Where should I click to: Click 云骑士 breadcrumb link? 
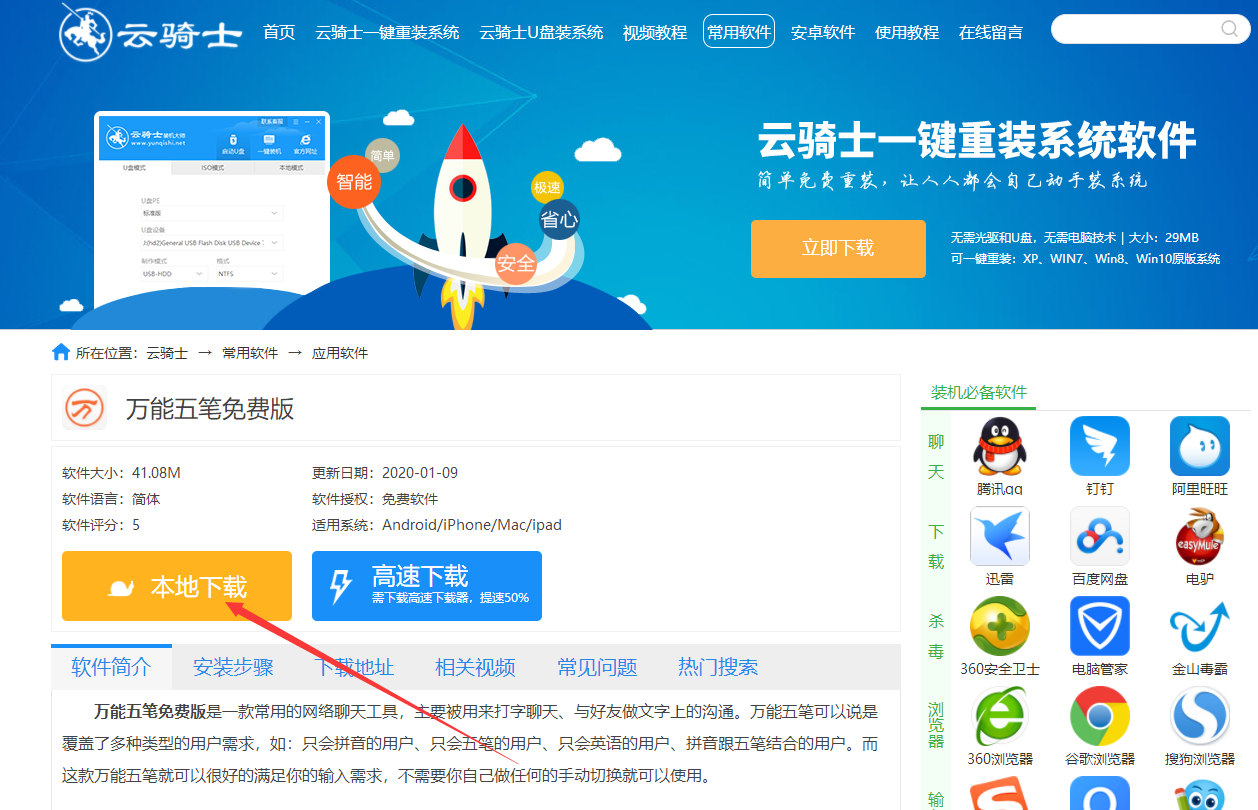167,353
